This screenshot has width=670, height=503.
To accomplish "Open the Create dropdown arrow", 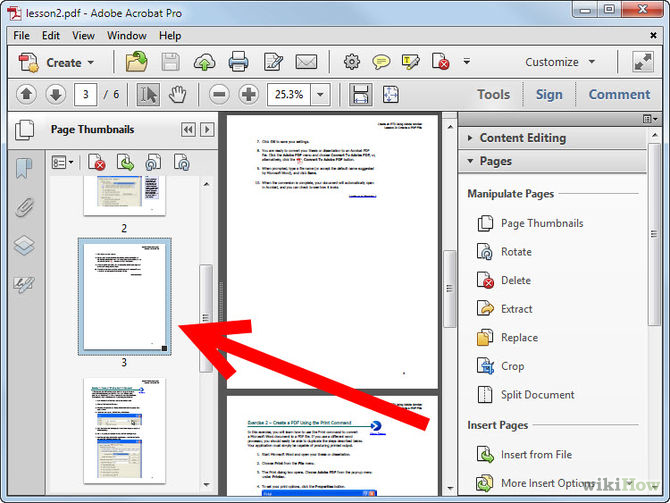I will coord(91,62).
